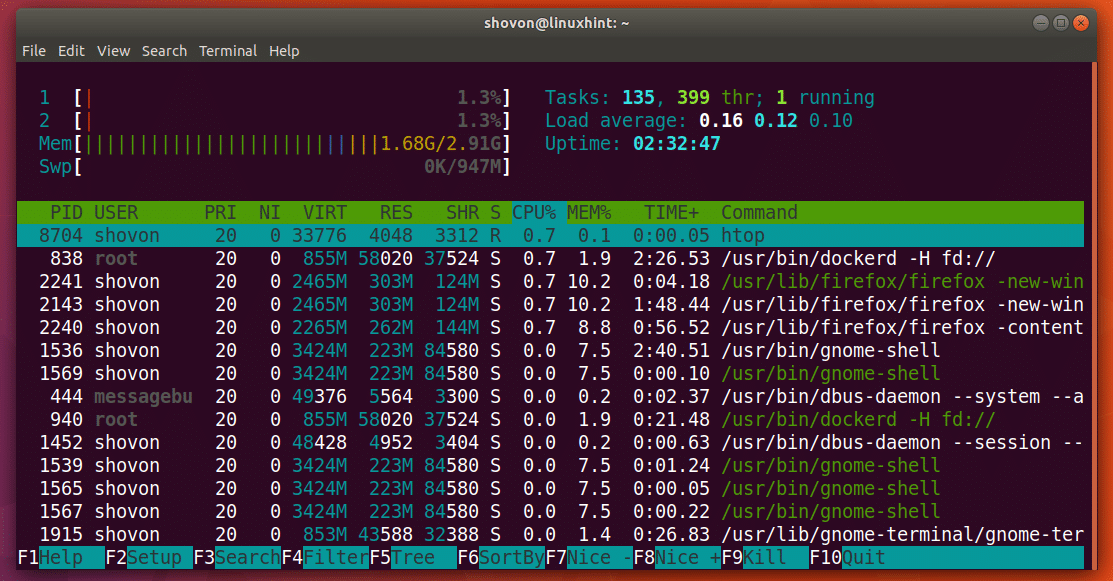Screen dimensions: 1113x581
Task: Select gnome-shell process with PID 1536
Action: (x=550, y=350)
